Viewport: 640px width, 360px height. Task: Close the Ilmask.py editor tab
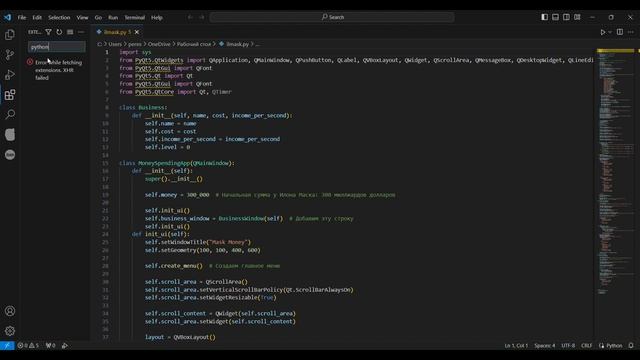click(x=137, y=32)
